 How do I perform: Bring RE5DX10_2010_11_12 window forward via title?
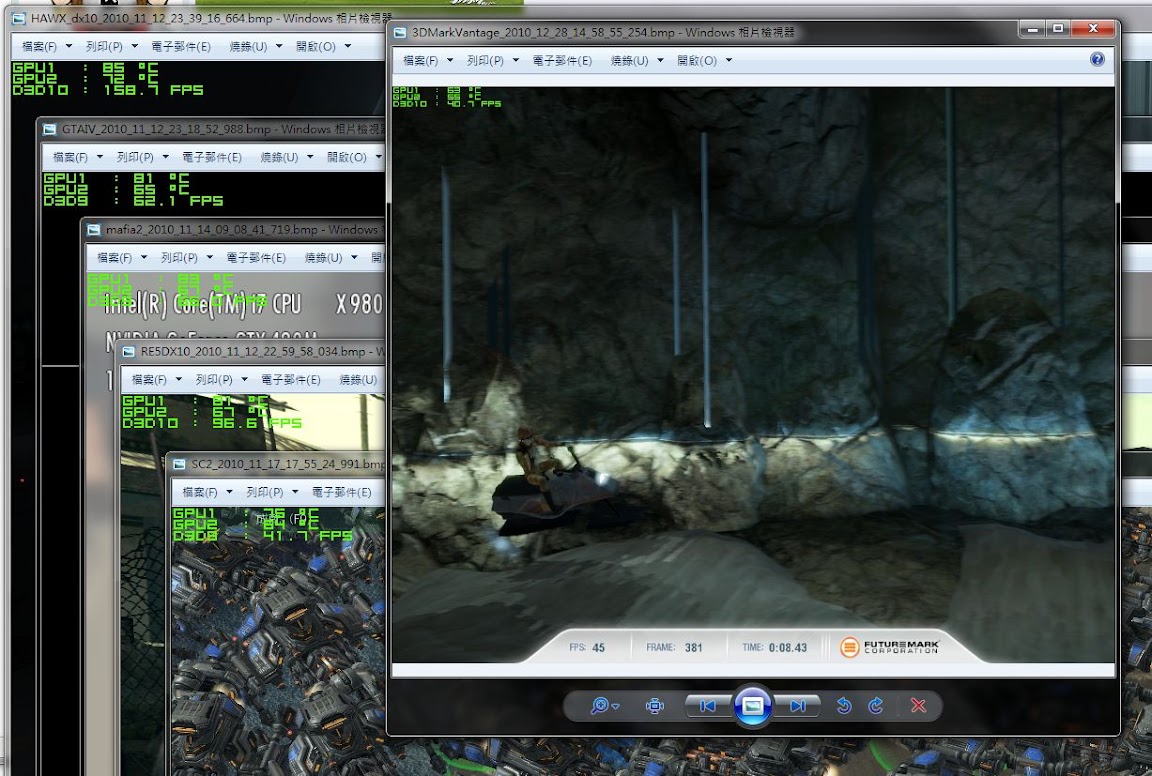(263, 352)
